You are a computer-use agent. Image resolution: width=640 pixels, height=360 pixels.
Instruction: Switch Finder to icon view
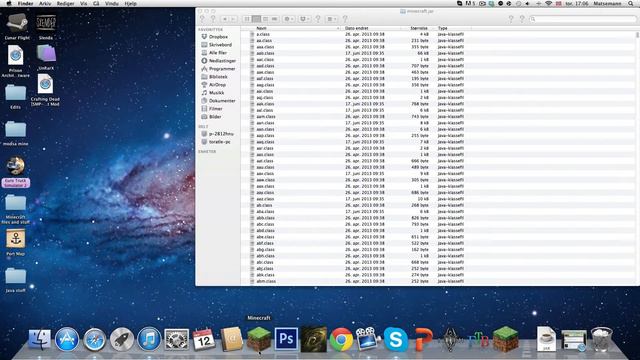coord(247,19)
